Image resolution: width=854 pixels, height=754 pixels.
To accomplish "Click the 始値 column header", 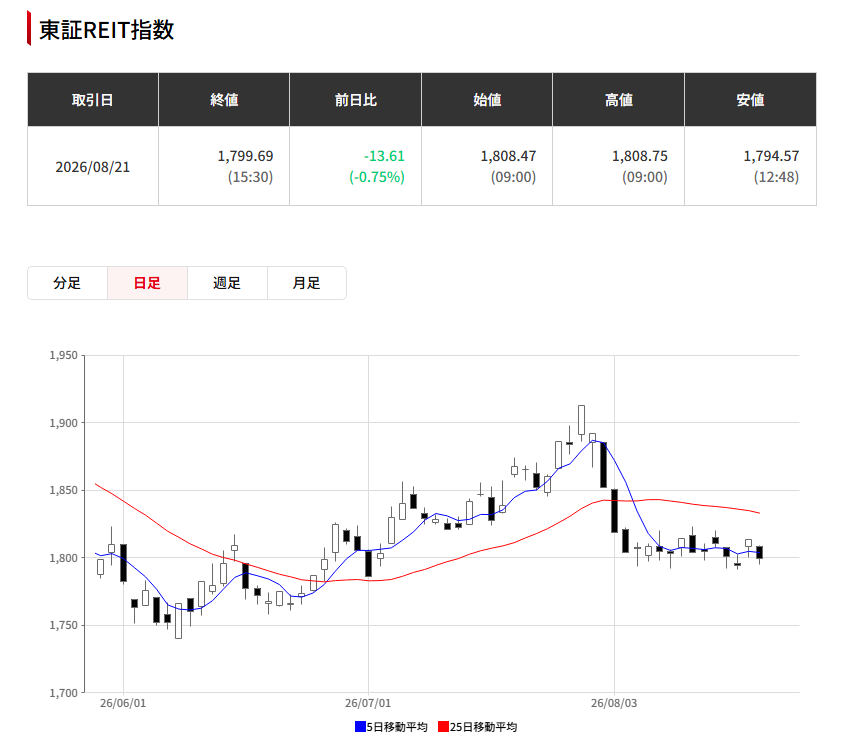I will click(487, 100).
